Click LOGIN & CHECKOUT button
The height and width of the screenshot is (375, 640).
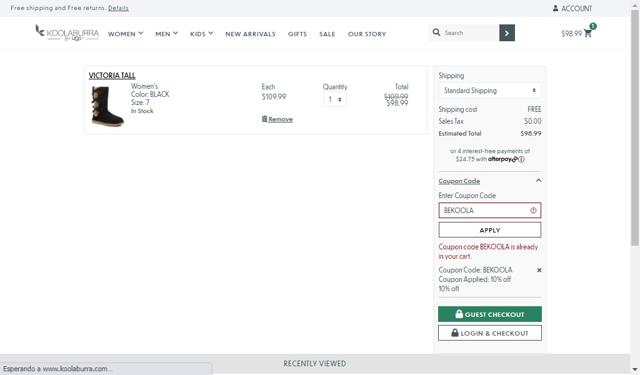tap(490, 333)
